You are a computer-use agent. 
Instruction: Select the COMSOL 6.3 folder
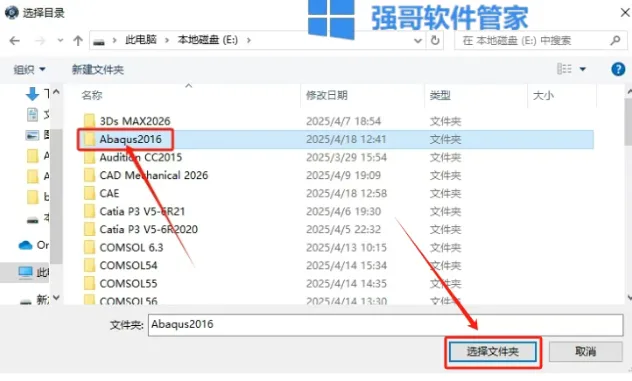131,248
